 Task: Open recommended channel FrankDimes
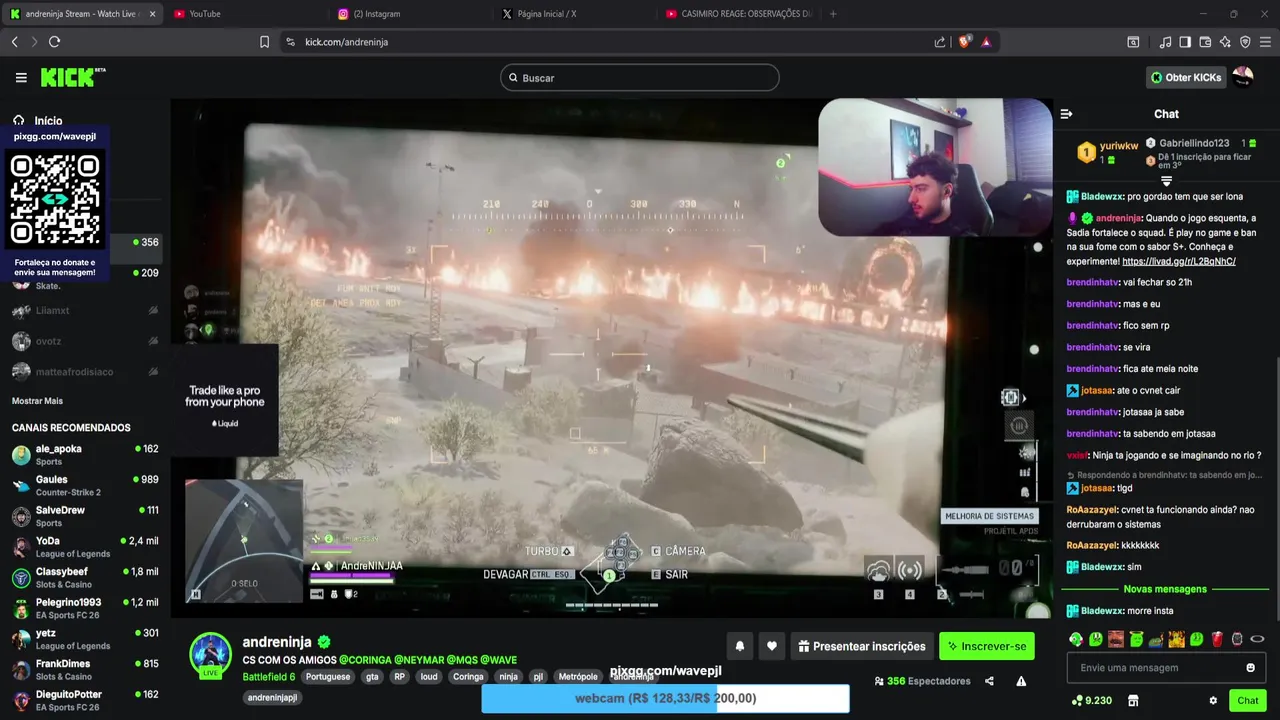point(85,670)
